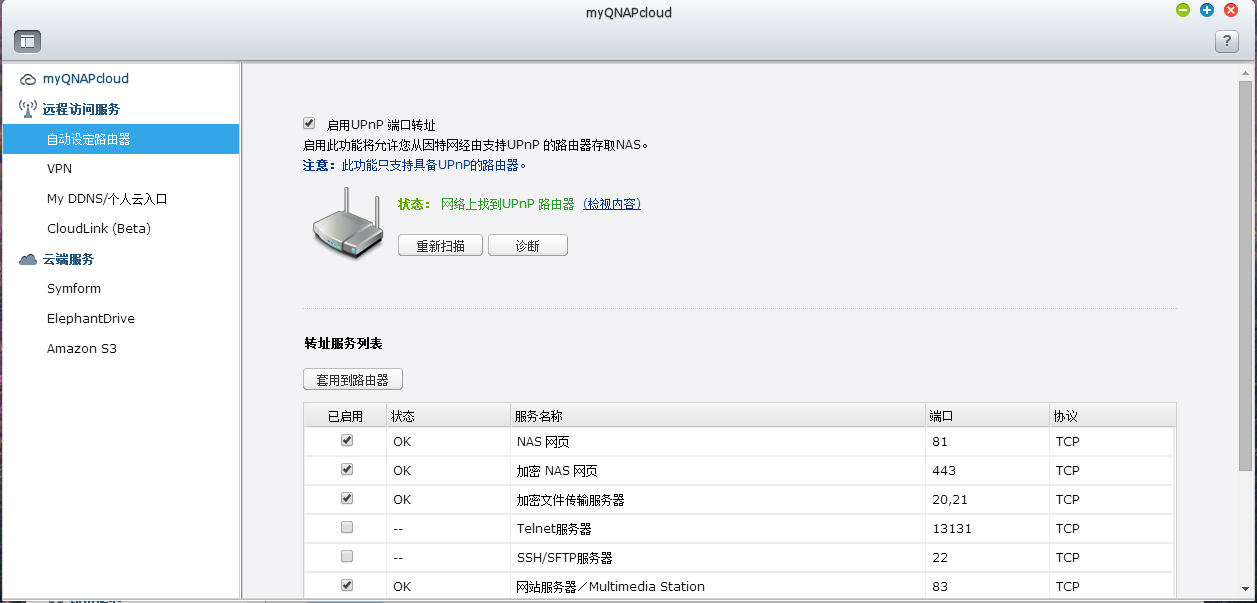
Task: Collapse the 云端服务 section
Action: click(x=68, y=259)
